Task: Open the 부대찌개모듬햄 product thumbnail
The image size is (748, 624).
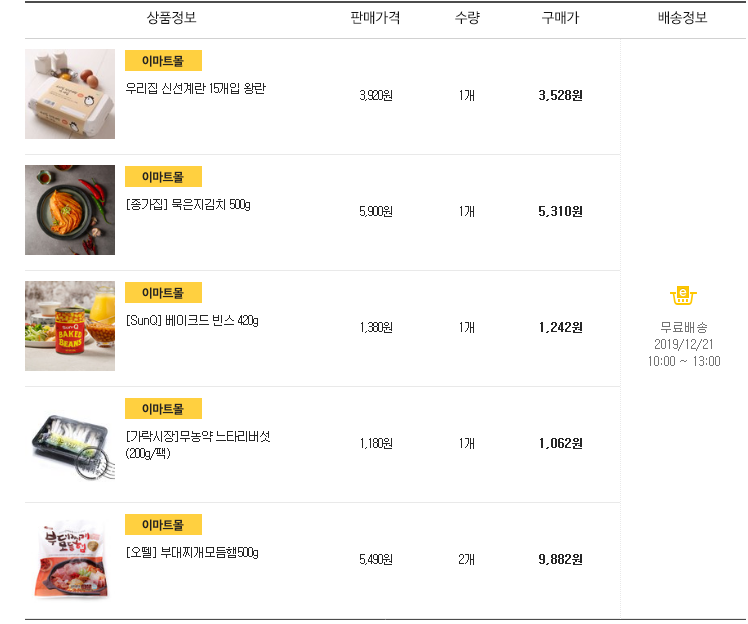Action: (70, 558)
